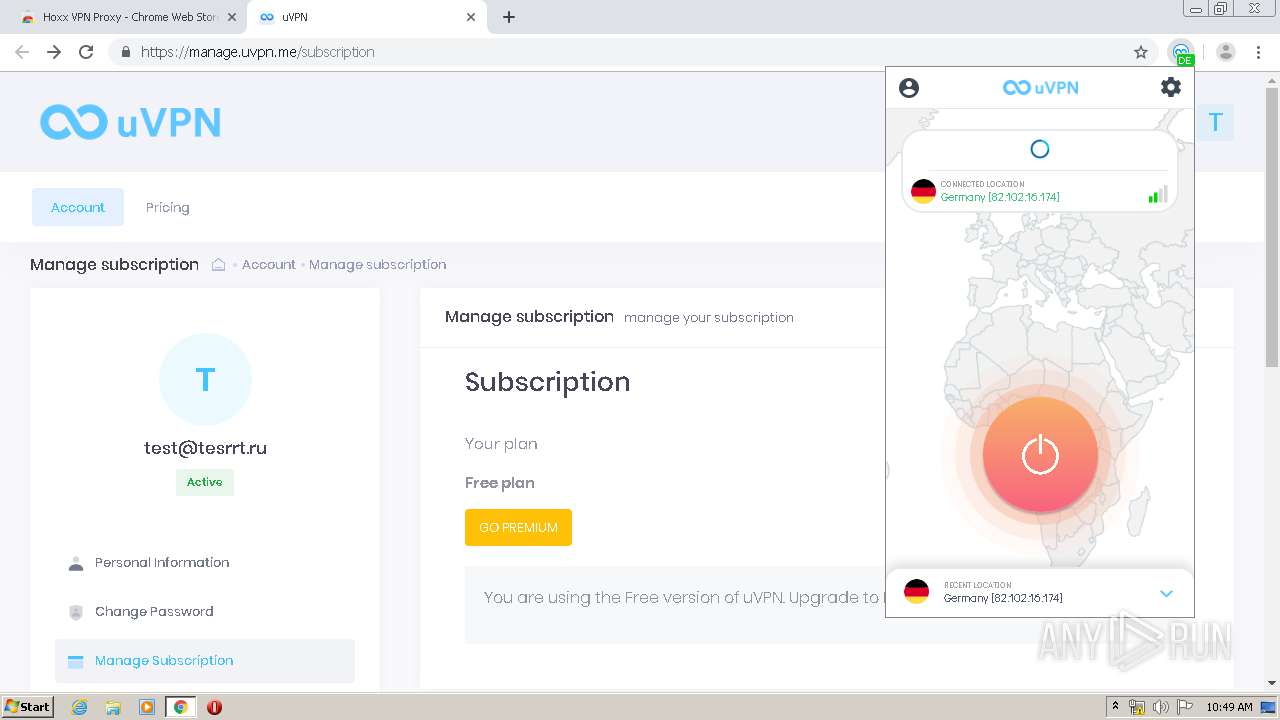This screenshot has width=1280, height=720.
Task: Expand the recent location chevron
Action: [1166, 593]
